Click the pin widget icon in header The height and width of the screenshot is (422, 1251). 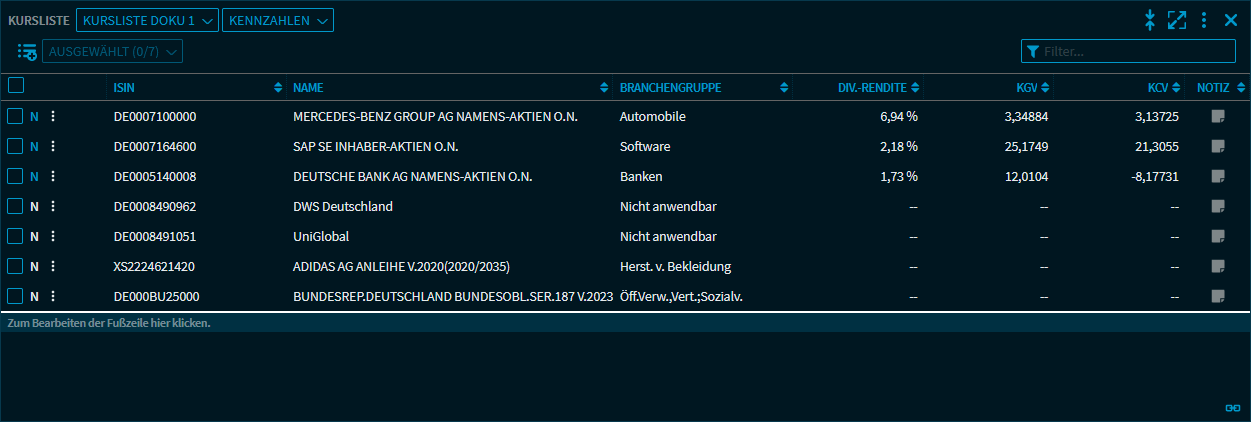pos(1150,20)
